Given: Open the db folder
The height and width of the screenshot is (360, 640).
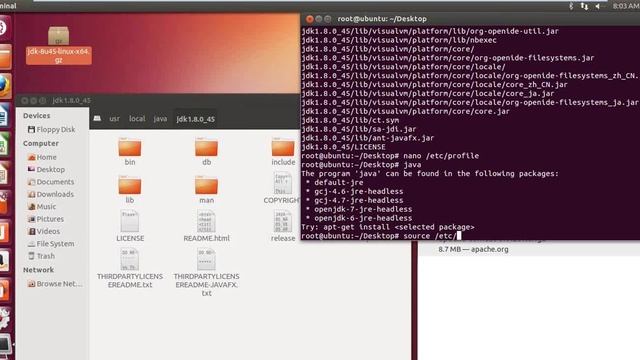Looking at the screenshot, I should (207, 152).
